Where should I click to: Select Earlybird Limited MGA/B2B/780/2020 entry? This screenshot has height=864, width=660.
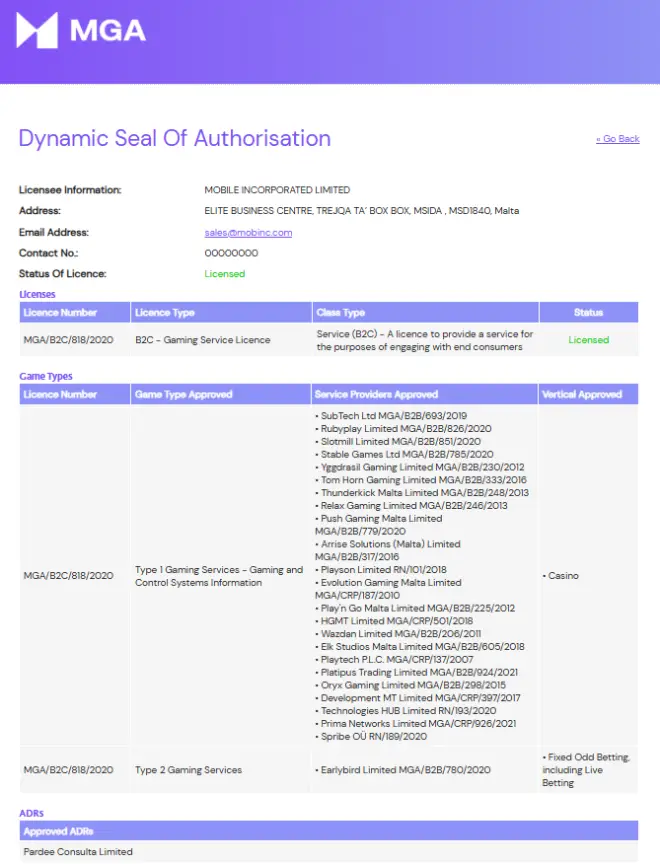(x=403, y=770)
